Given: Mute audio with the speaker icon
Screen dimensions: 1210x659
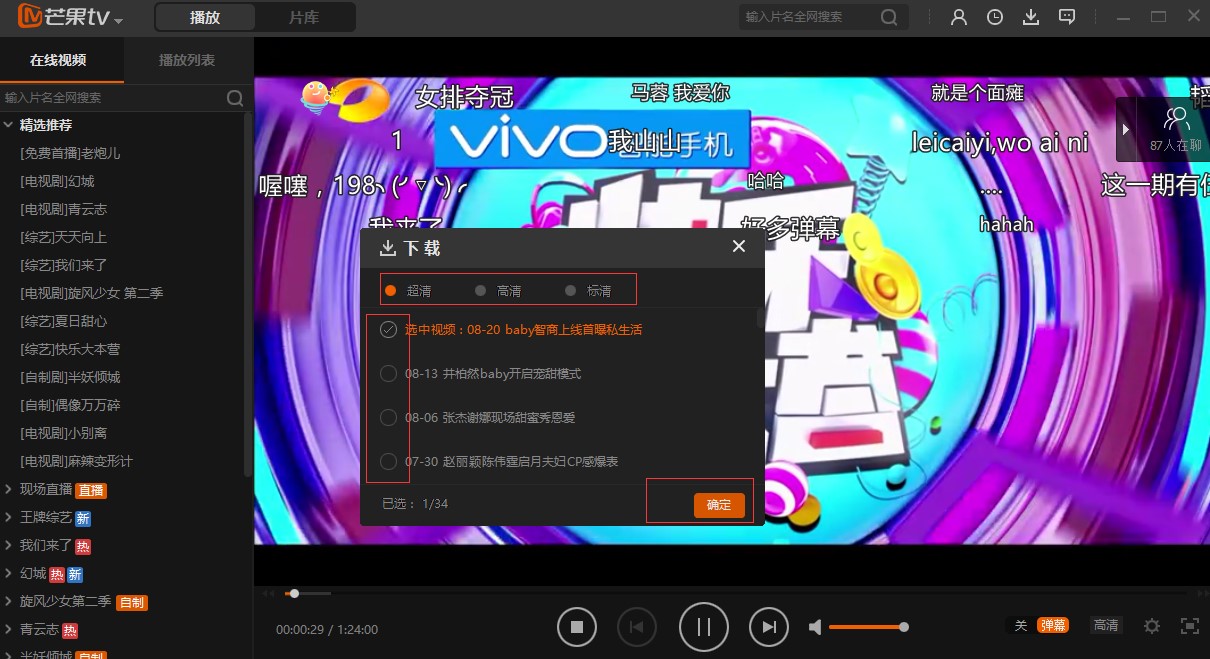Looking at the screenshot, I should 814,626.
